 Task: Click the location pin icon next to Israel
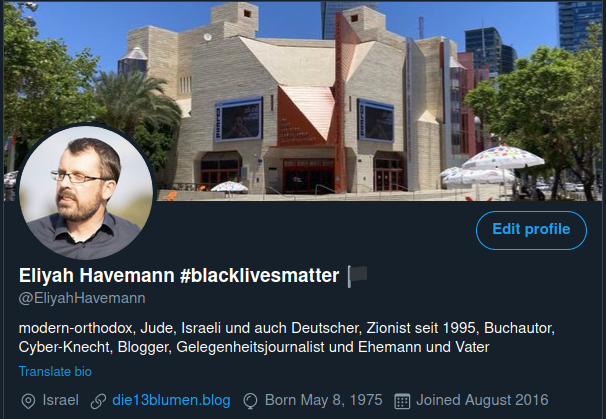pos(28,401)
